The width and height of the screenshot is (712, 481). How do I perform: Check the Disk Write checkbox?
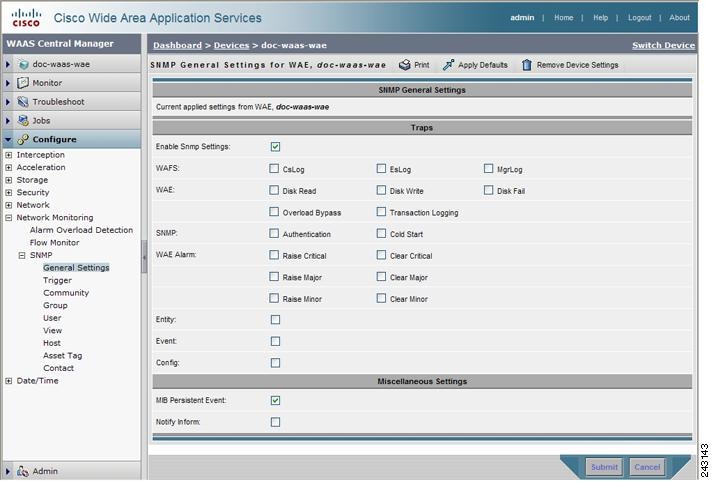point(381,190)
